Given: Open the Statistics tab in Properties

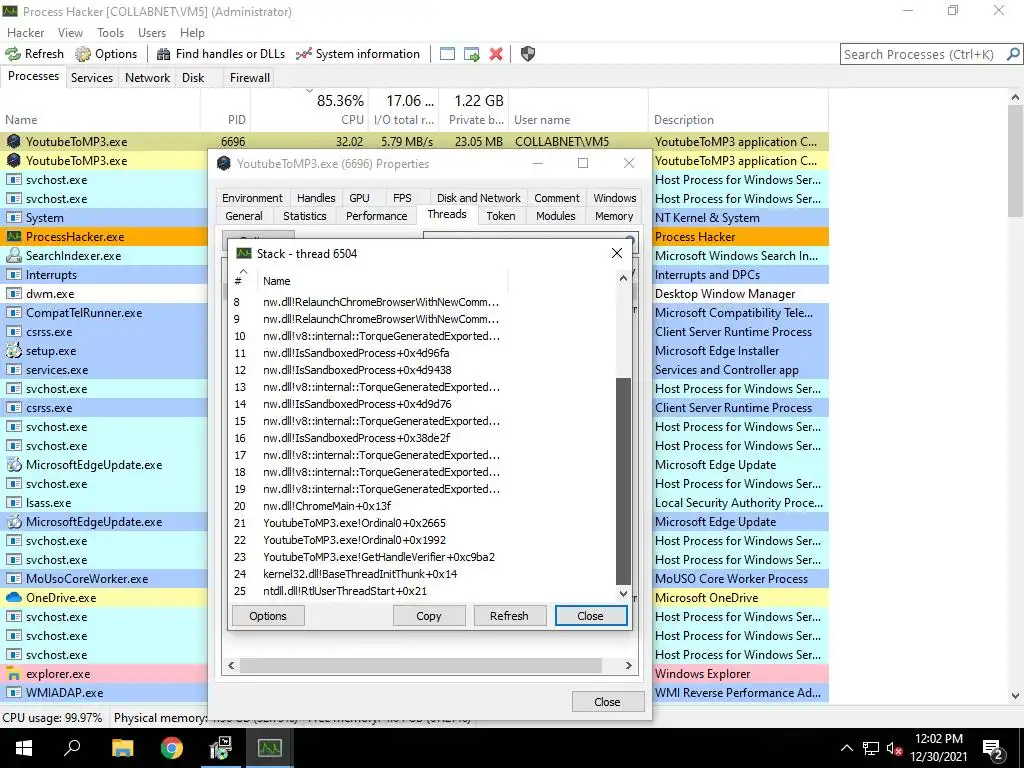Looking at the screenshot, I should tap(304, 216).
